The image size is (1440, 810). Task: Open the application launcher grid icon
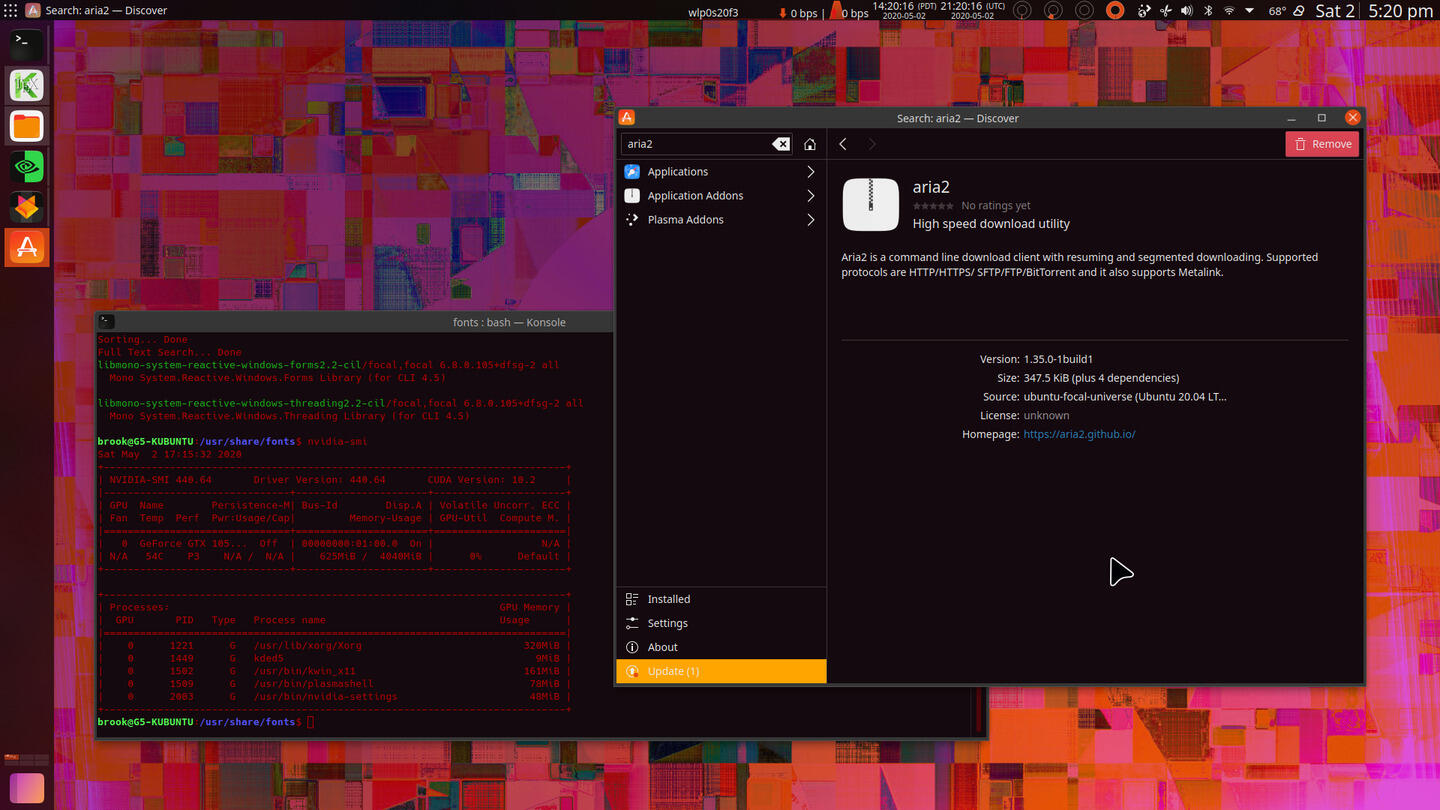(11, 11)
